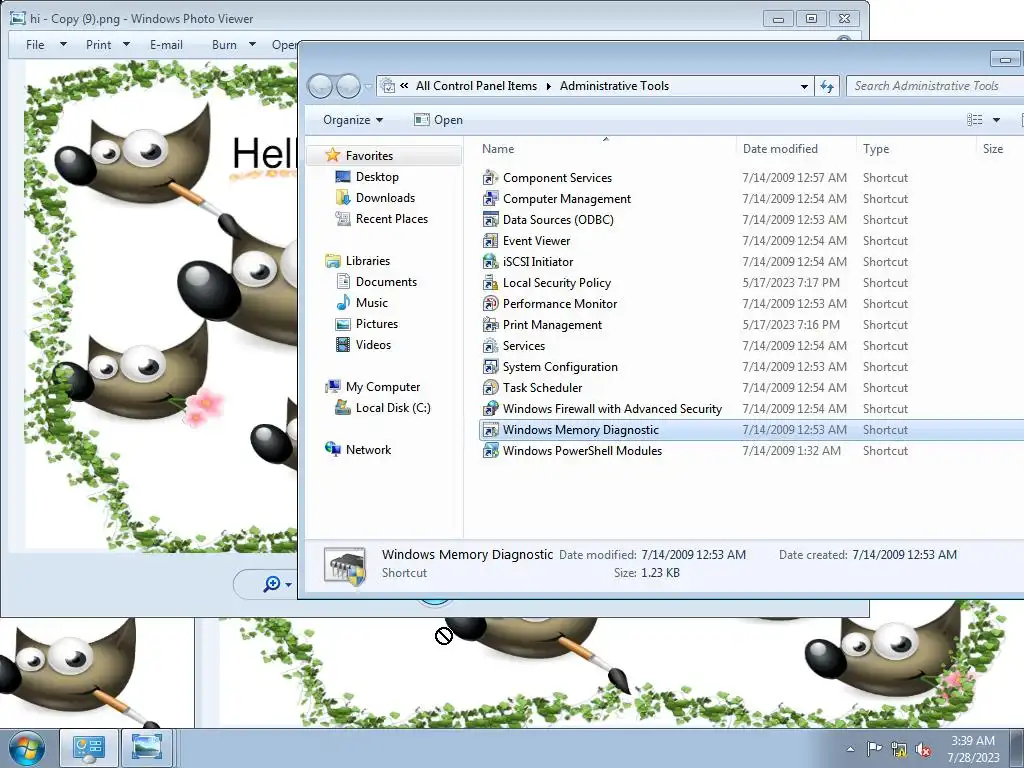This screenshot has height=768, width=1024.
Task: Select the Event Viewer shortcut icon
Action: [490, 240]
